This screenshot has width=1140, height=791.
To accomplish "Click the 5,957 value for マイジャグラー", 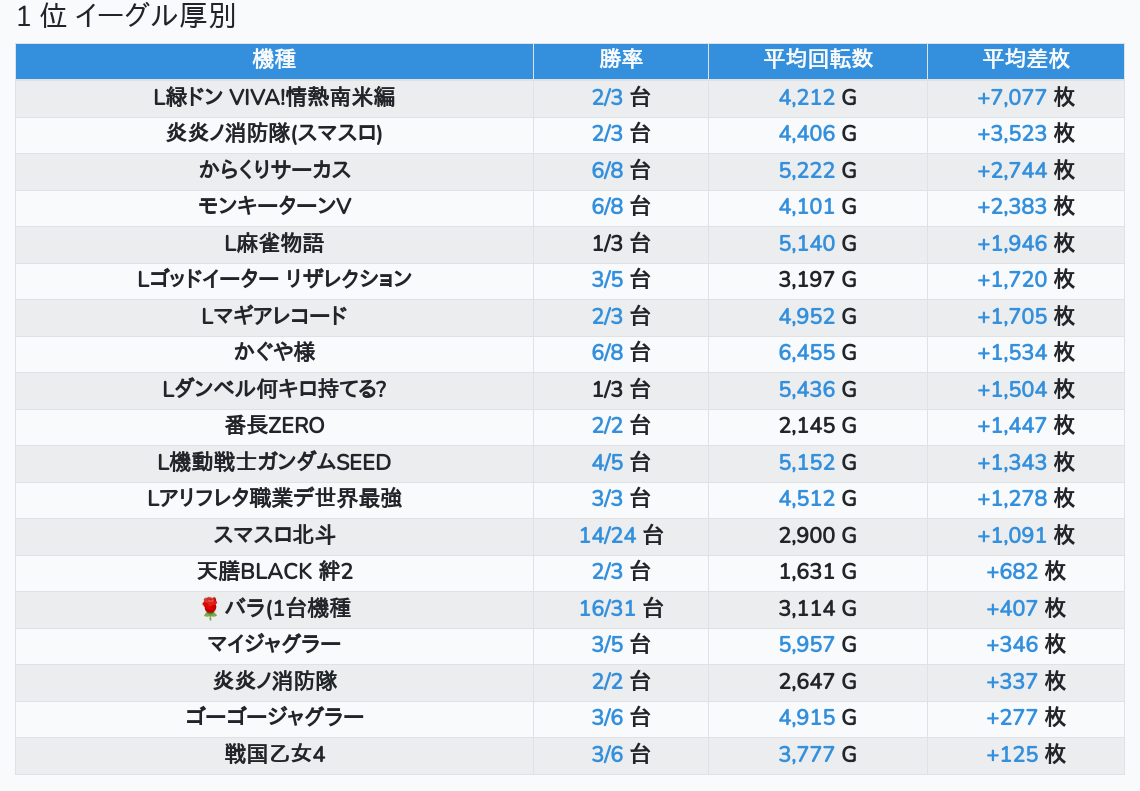I will [806, 644].
